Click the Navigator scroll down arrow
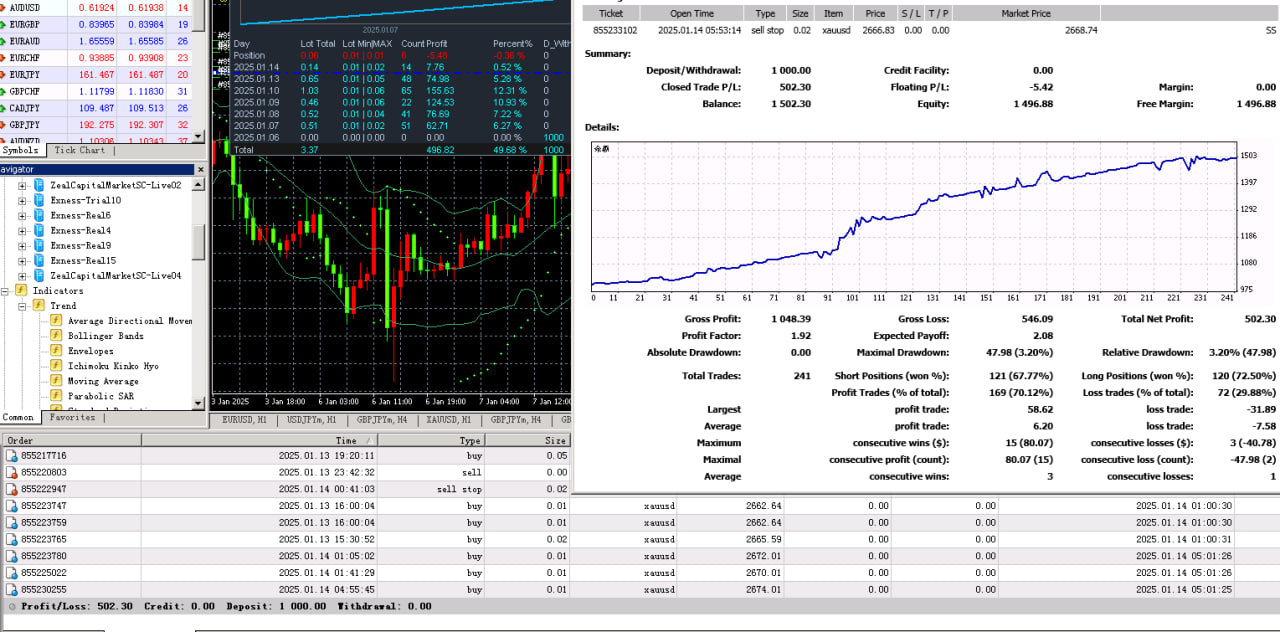 pyautogui.click(x=199, y=403)
